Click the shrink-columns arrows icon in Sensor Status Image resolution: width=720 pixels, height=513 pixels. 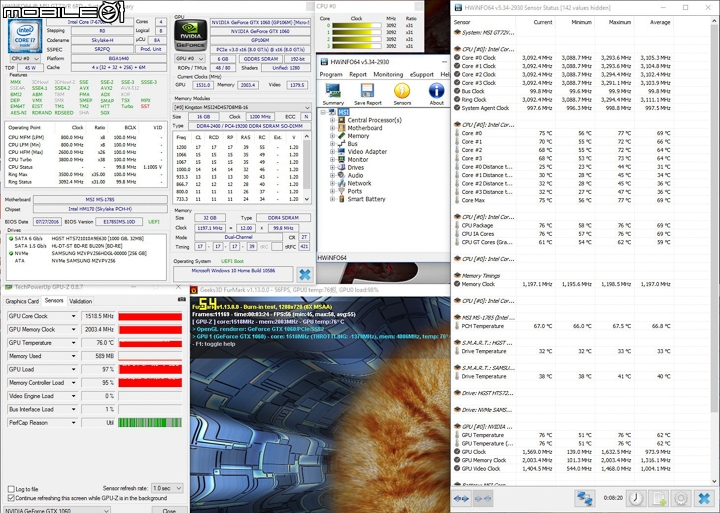pos(482,498)
